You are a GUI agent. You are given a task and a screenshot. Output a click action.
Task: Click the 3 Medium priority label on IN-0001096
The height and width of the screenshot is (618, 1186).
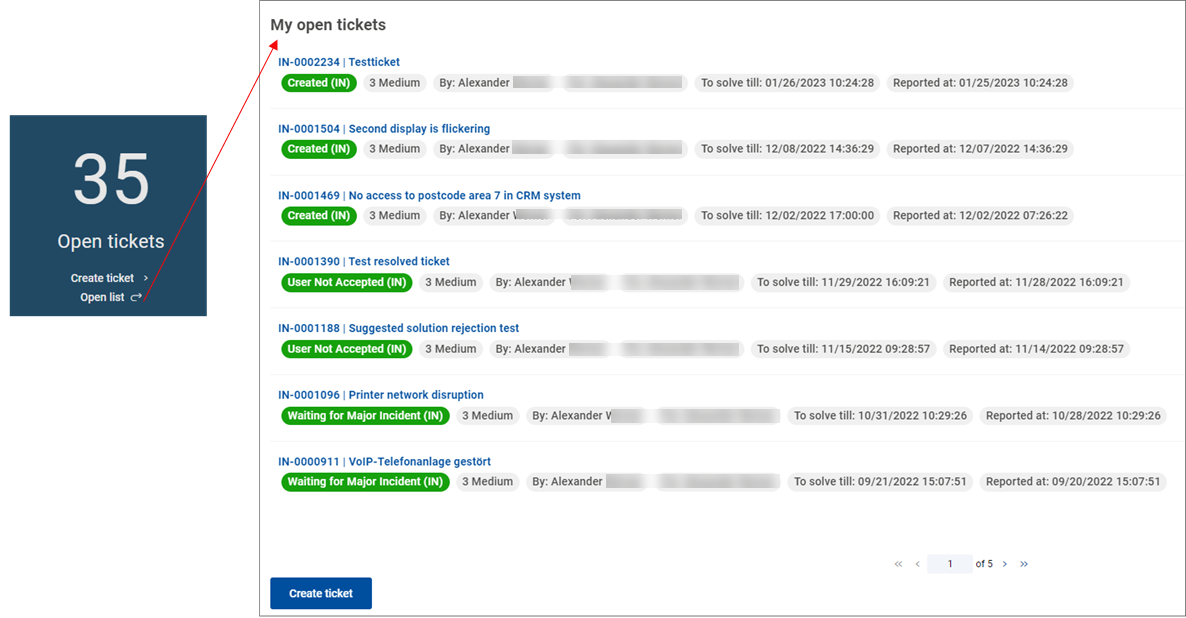pyautogui.click(x=487, y=415)
